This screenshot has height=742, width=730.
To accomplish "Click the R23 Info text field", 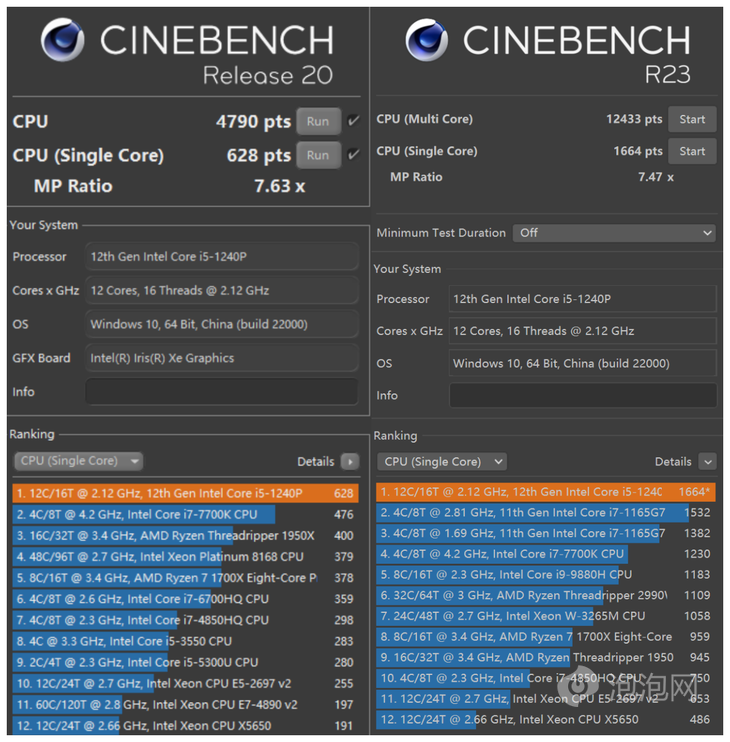I will pos(582,396).
